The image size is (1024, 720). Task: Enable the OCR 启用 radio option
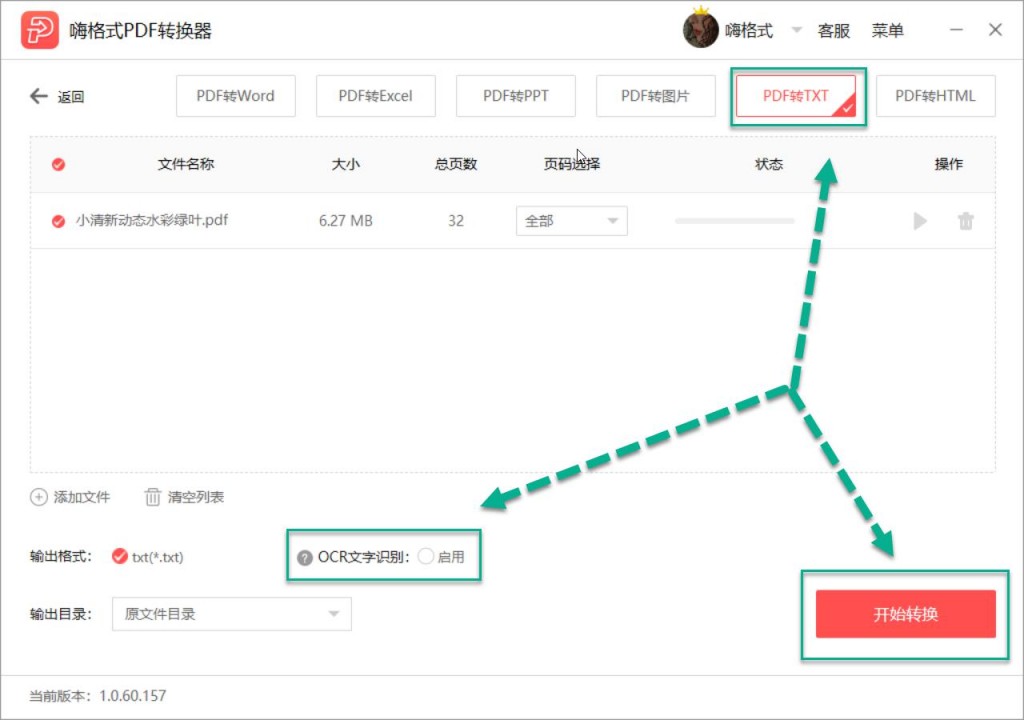coord(426,556)
